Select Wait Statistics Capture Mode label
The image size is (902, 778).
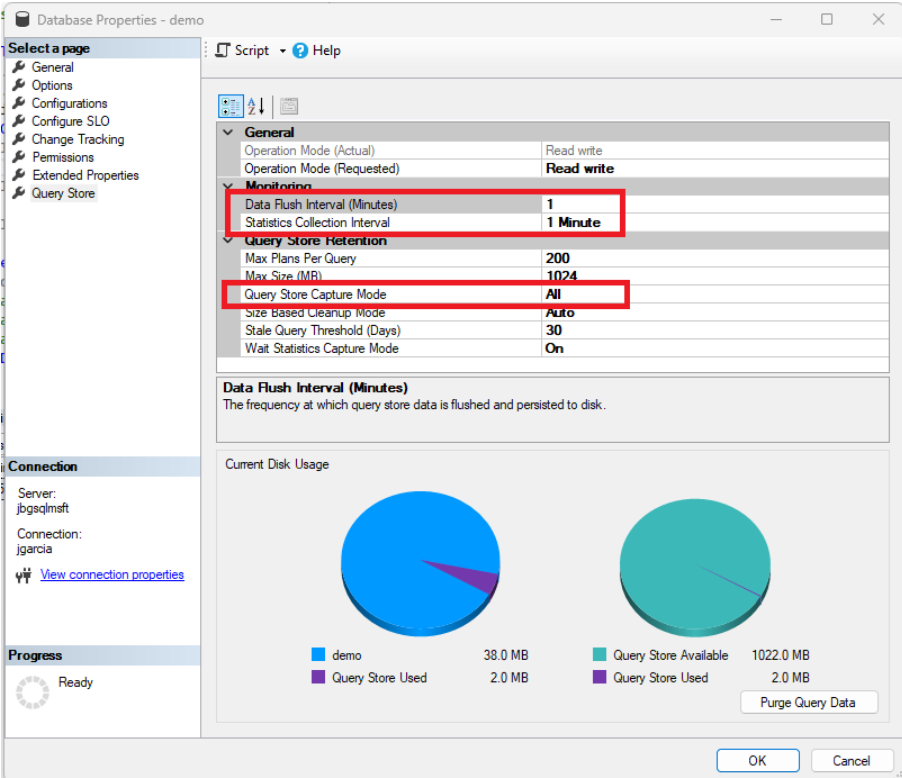(x=322, y=348)
